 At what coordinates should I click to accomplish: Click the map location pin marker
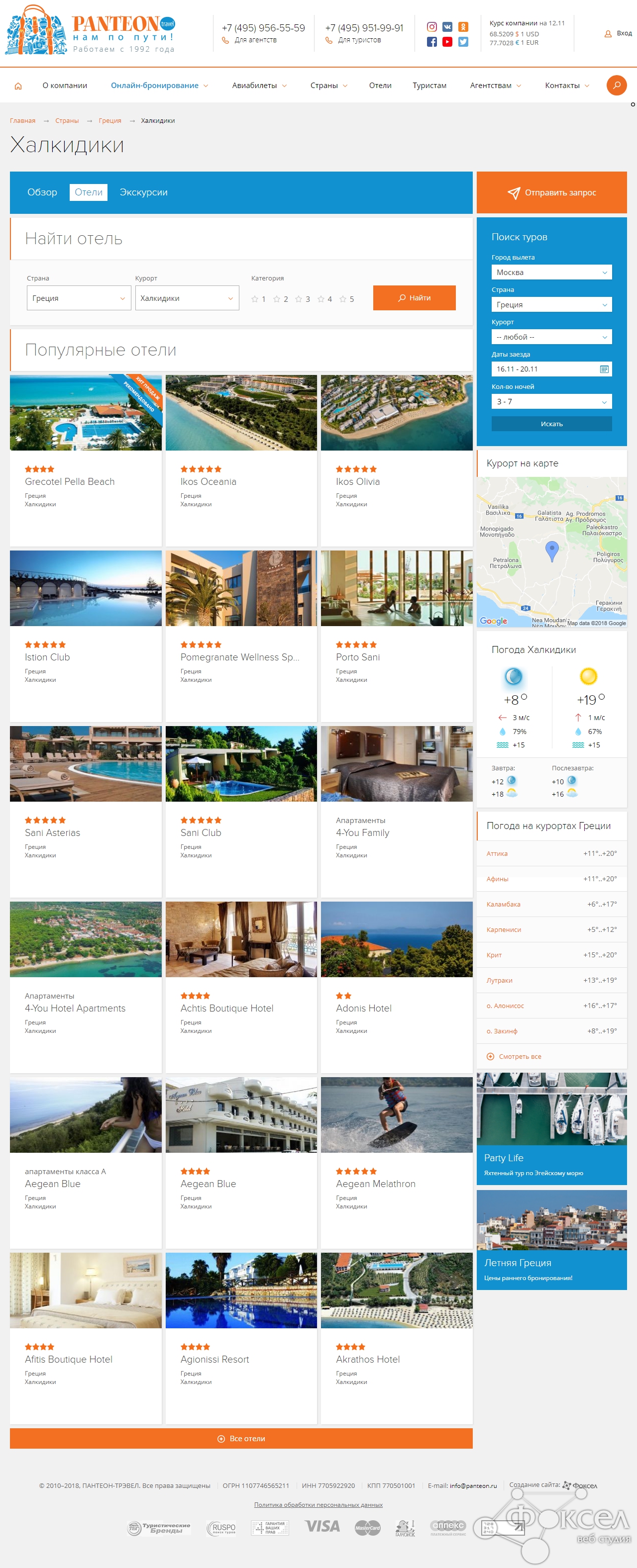[x=552, y=551]
